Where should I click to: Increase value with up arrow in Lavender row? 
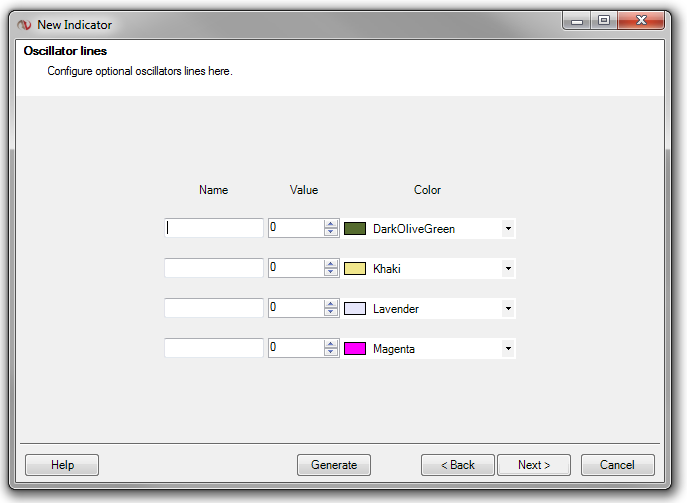331,304
